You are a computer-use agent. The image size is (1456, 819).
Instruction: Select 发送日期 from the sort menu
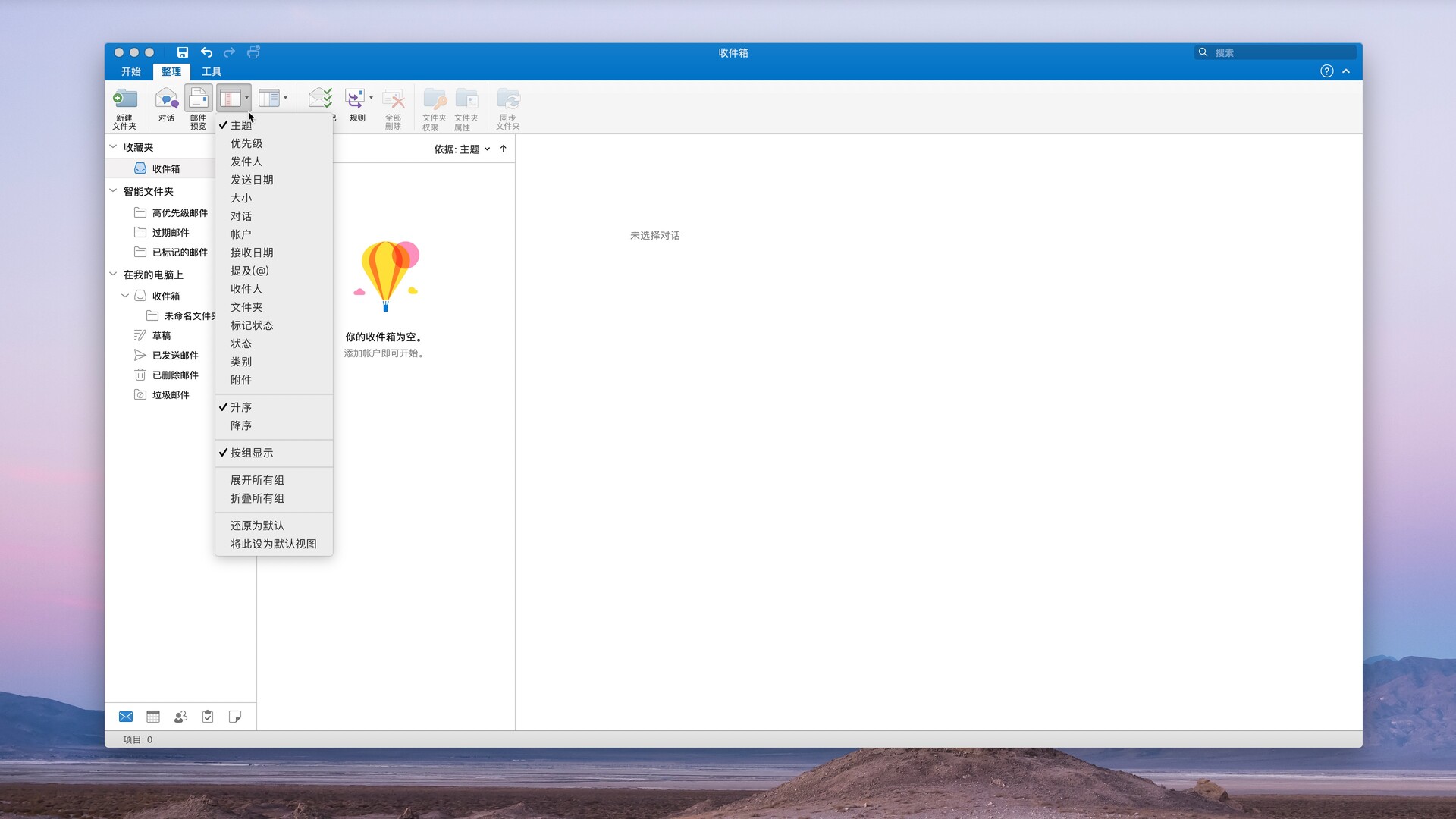click(253, 180)
